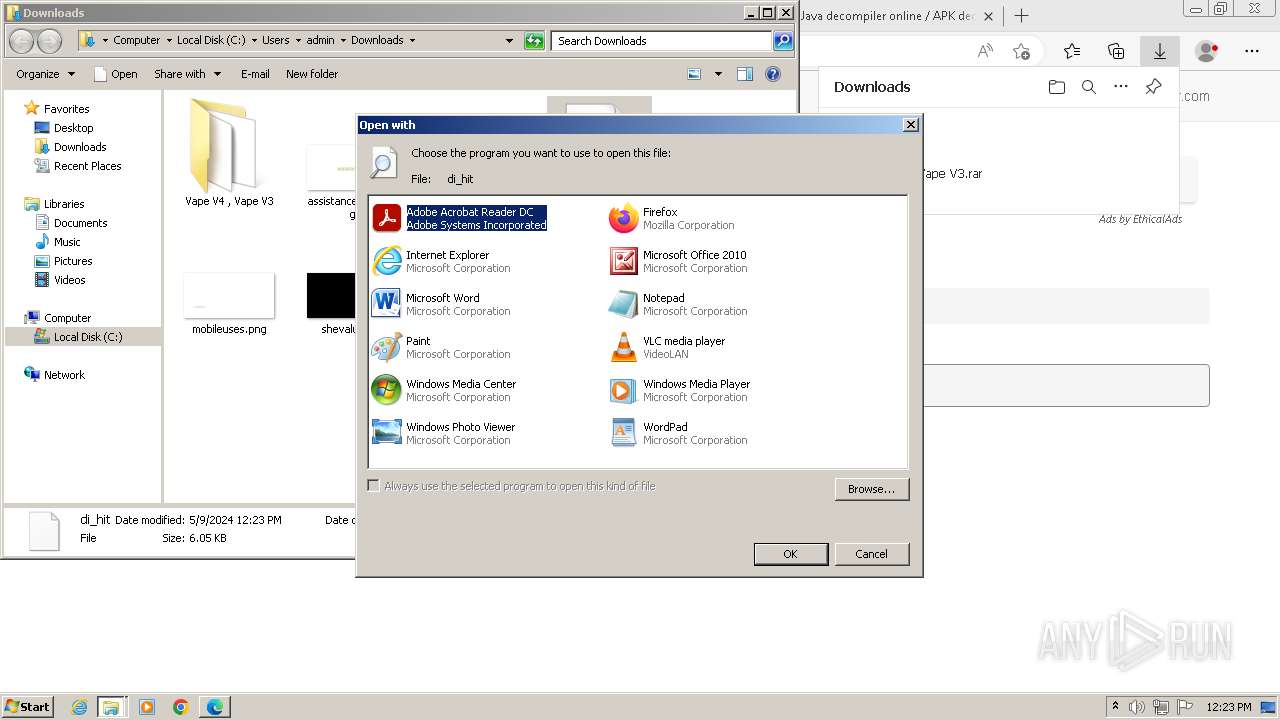Toggle Explorer preview pane icon

pyautogui.click(x=745, y=74)
